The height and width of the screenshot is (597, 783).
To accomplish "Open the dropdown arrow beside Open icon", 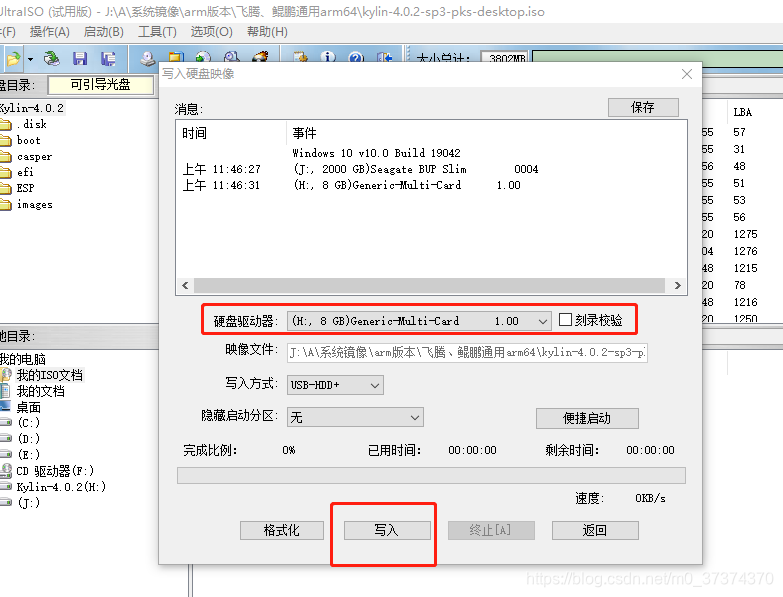I will (x=30, y=59).
